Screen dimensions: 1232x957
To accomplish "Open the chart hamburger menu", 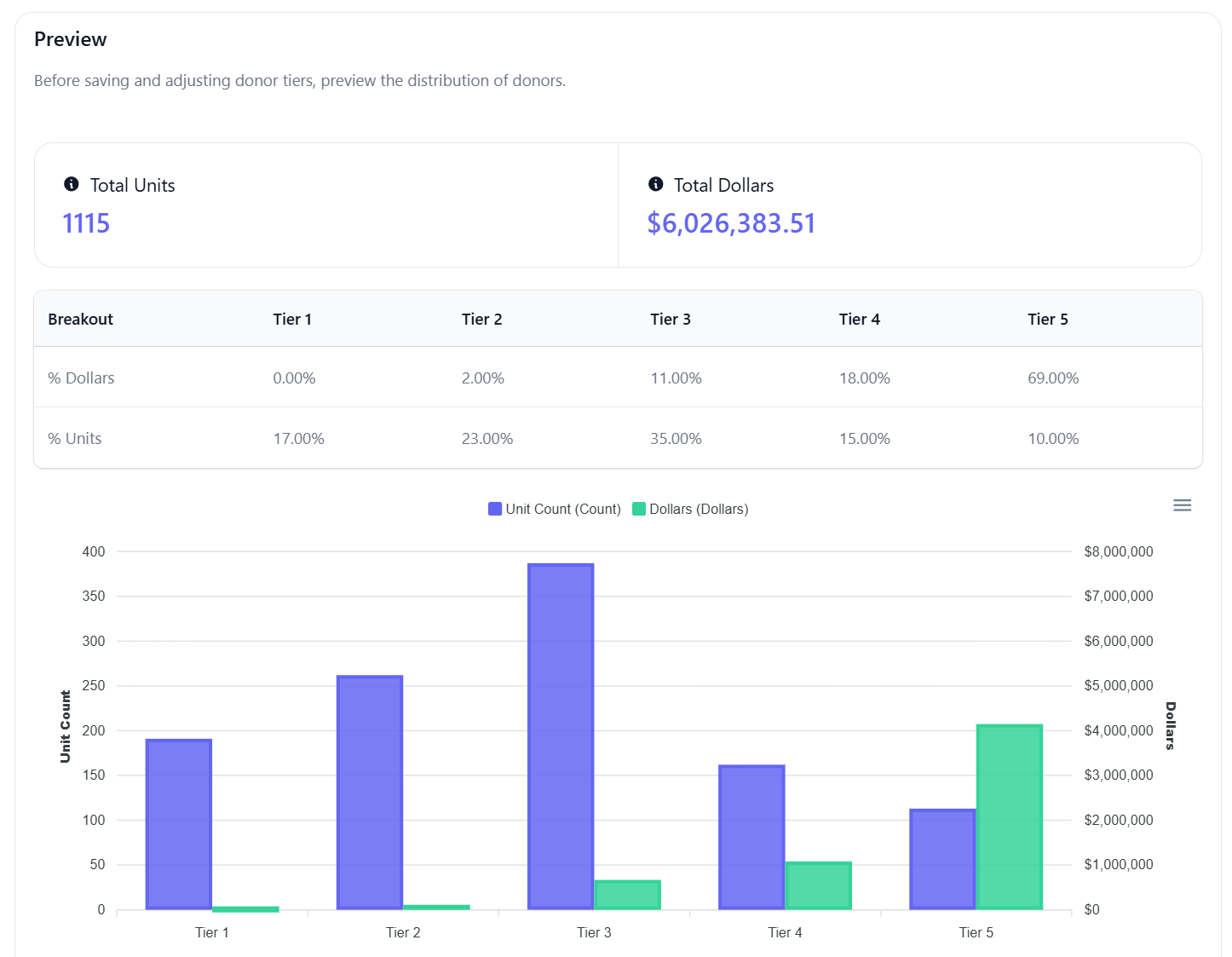I will 1183,505.
